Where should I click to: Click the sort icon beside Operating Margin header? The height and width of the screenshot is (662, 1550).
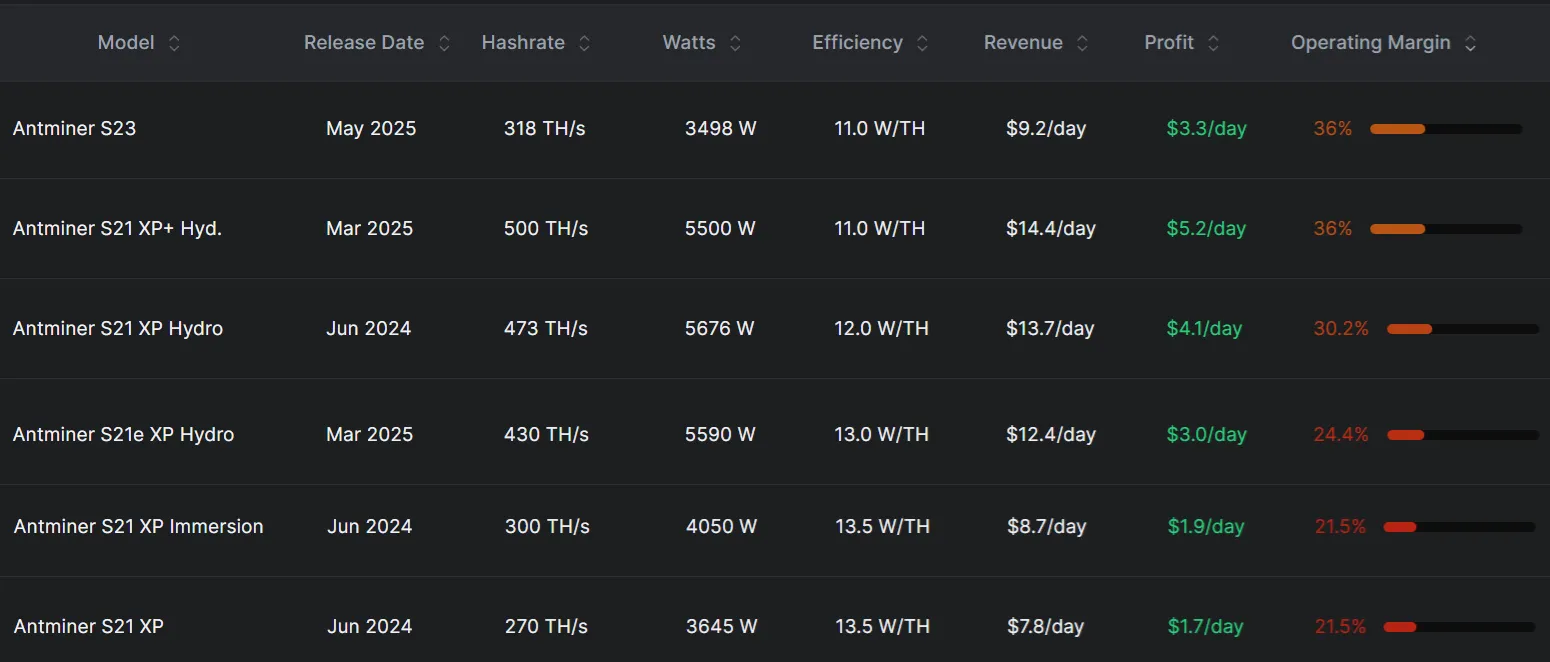[1470, 42]
